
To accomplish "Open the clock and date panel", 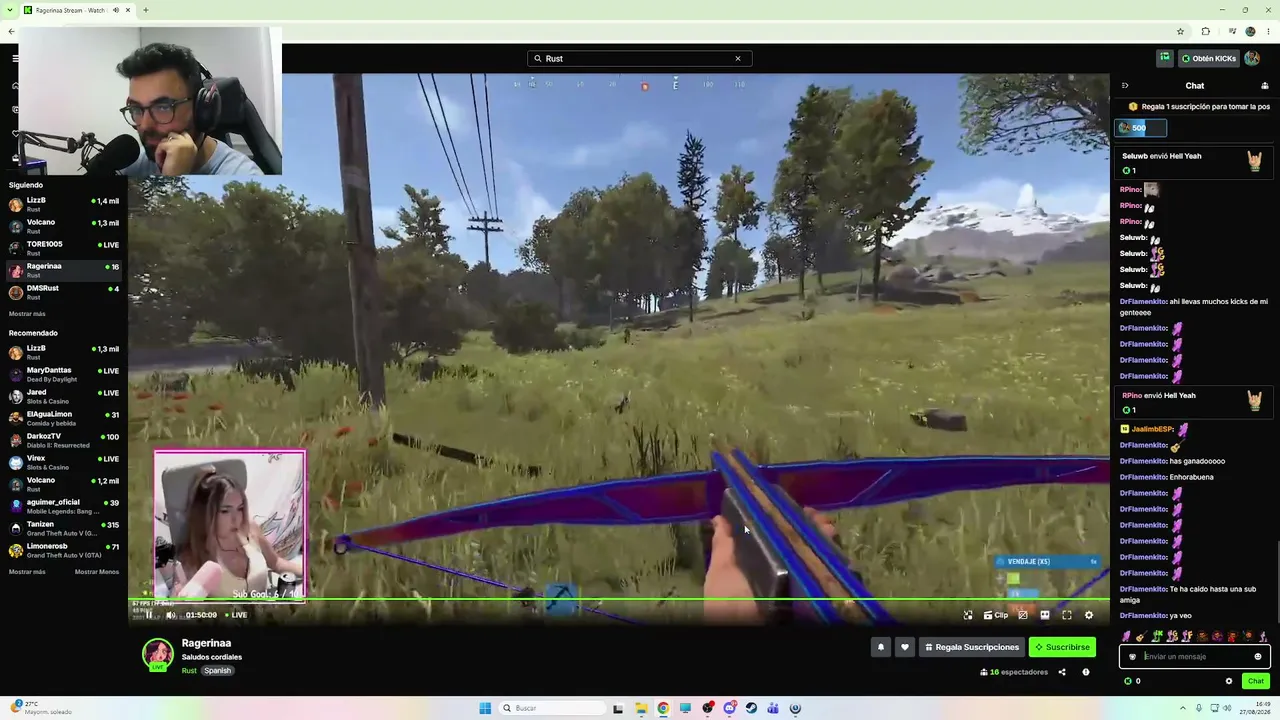I will pyautogui.click(x=1255, y=708).
